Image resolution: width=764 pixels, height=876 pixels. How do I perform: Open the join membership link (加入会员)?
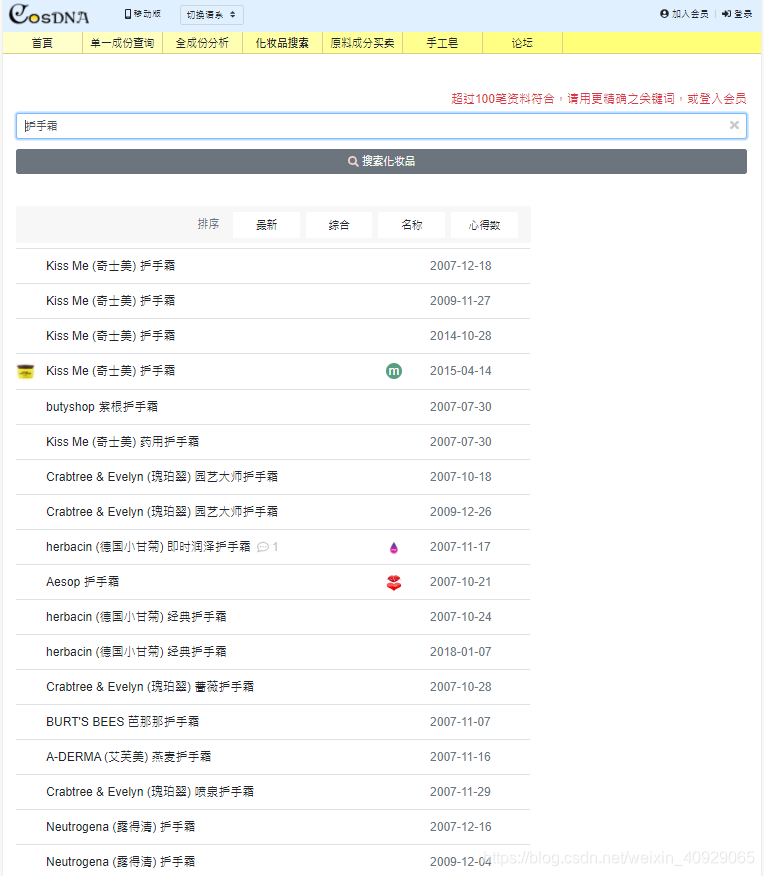[684, 14]
